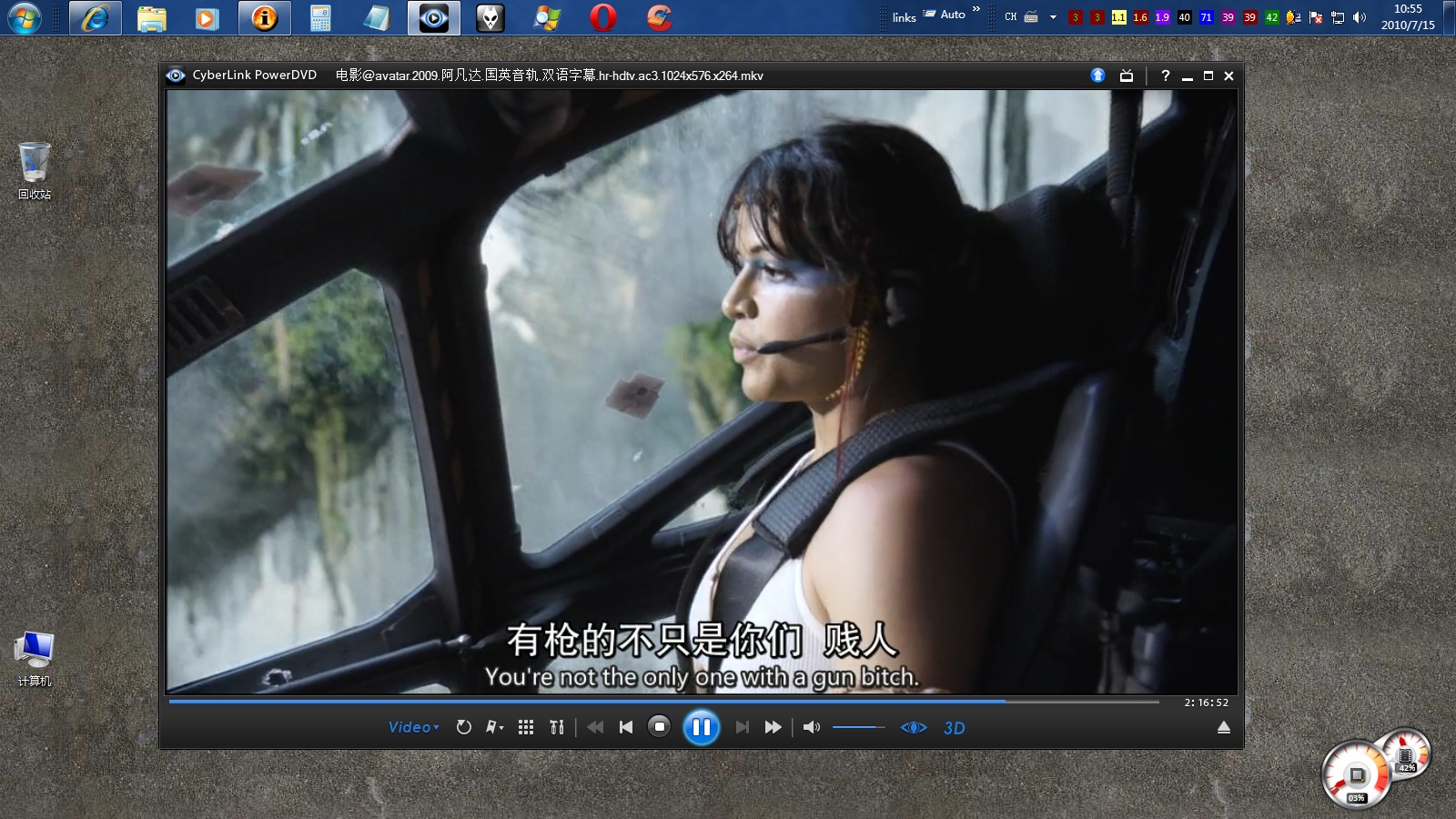Select the Computer (计算机) desktop icon
The width and height of the screenshot is (1456, 819).
click(35, 659)
